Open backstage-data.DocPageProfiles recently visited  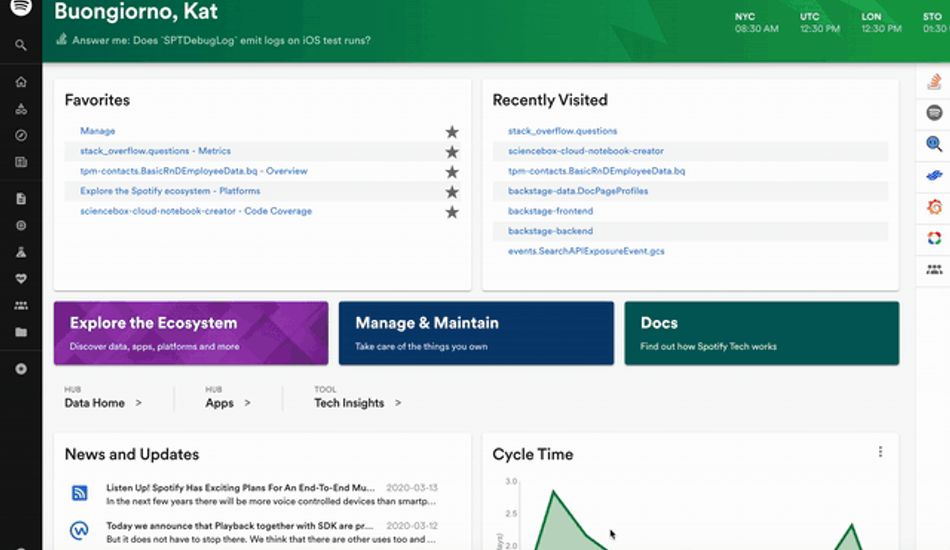(x=578, y=191)
